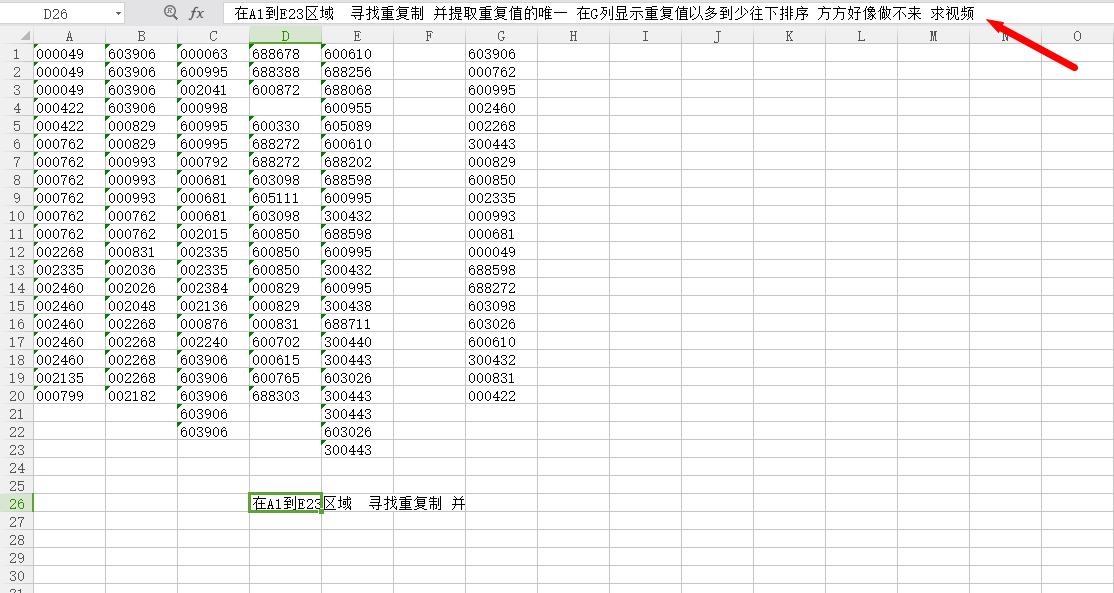
Task: Click cell E5 containing 605089
Action: pos(357,126)
